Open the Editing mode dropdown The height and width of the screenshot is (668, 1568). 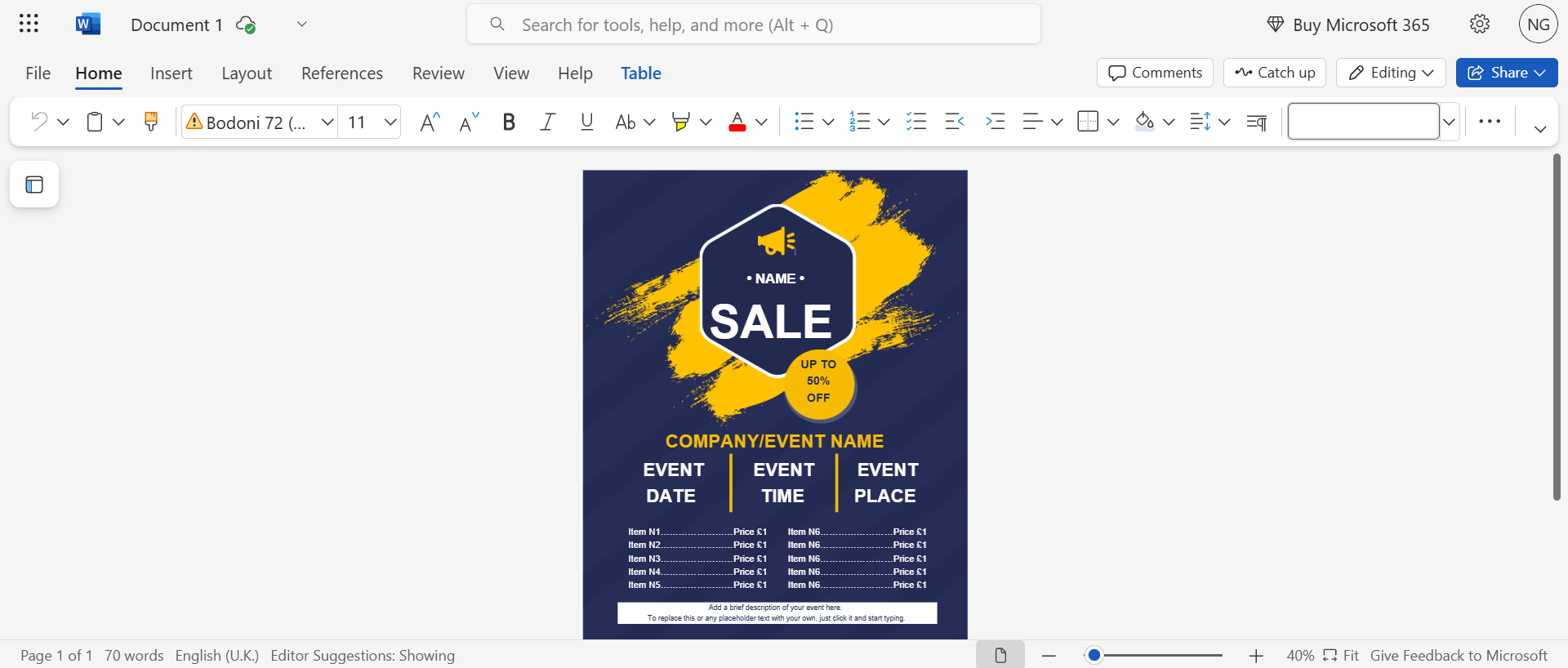coord(1391,73)
